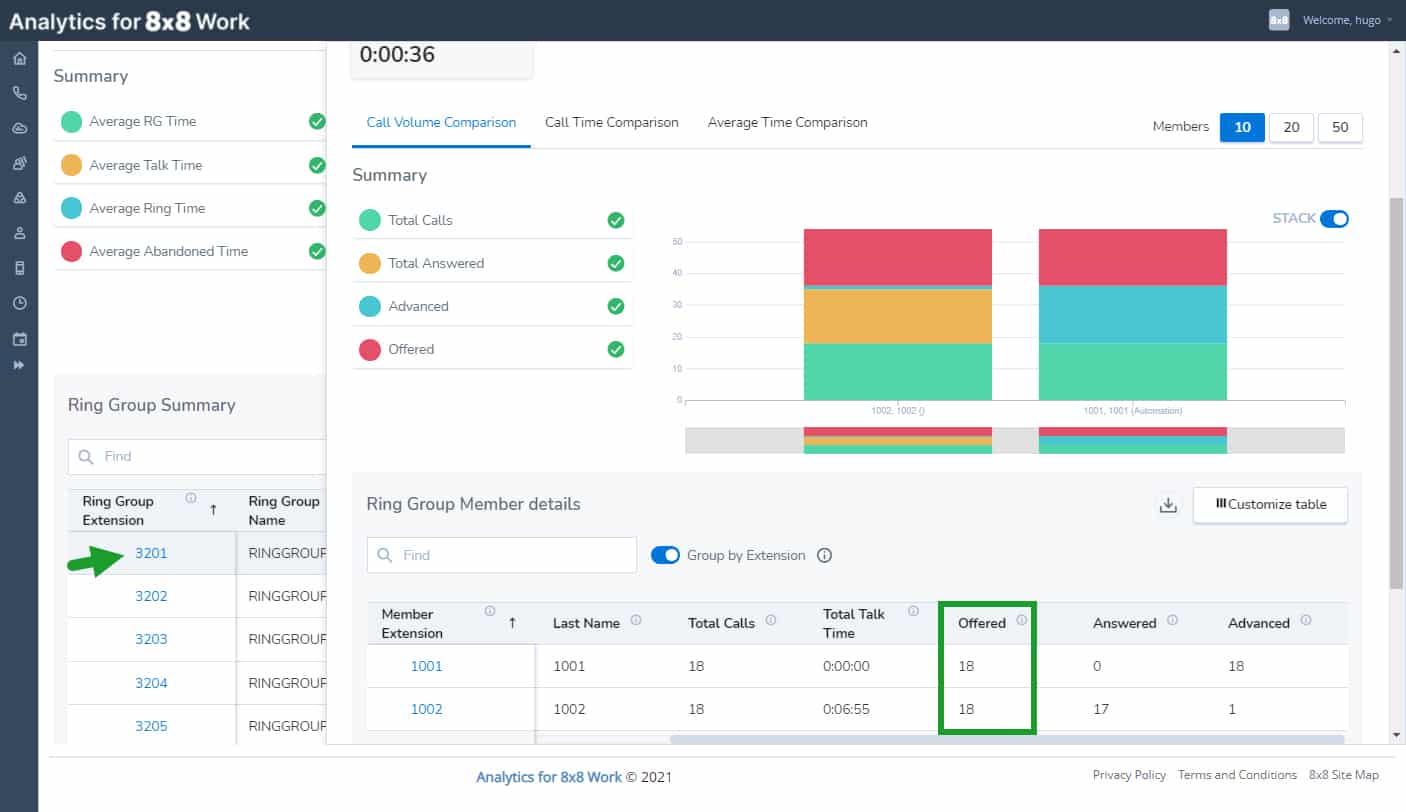
Task: Open the phone calls icon in sidebar
Action: (19, 93)
